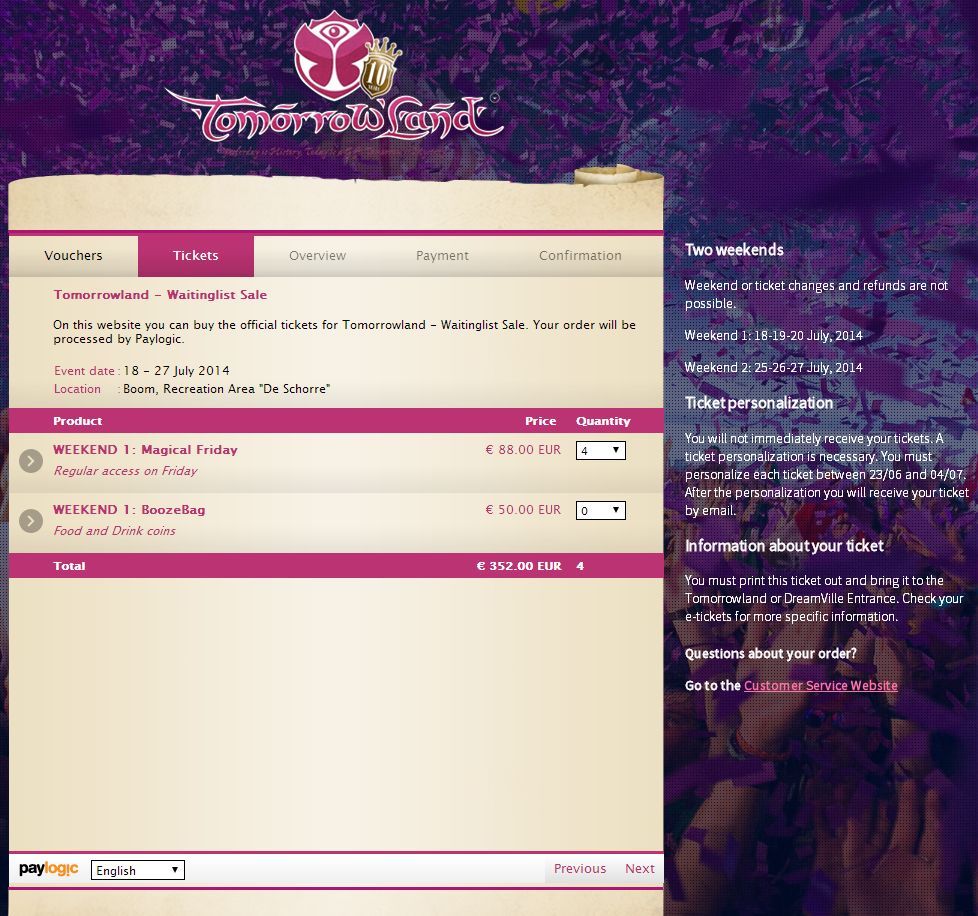
Task: Open the Payment step tab
Action: click(x=442, y=256)
